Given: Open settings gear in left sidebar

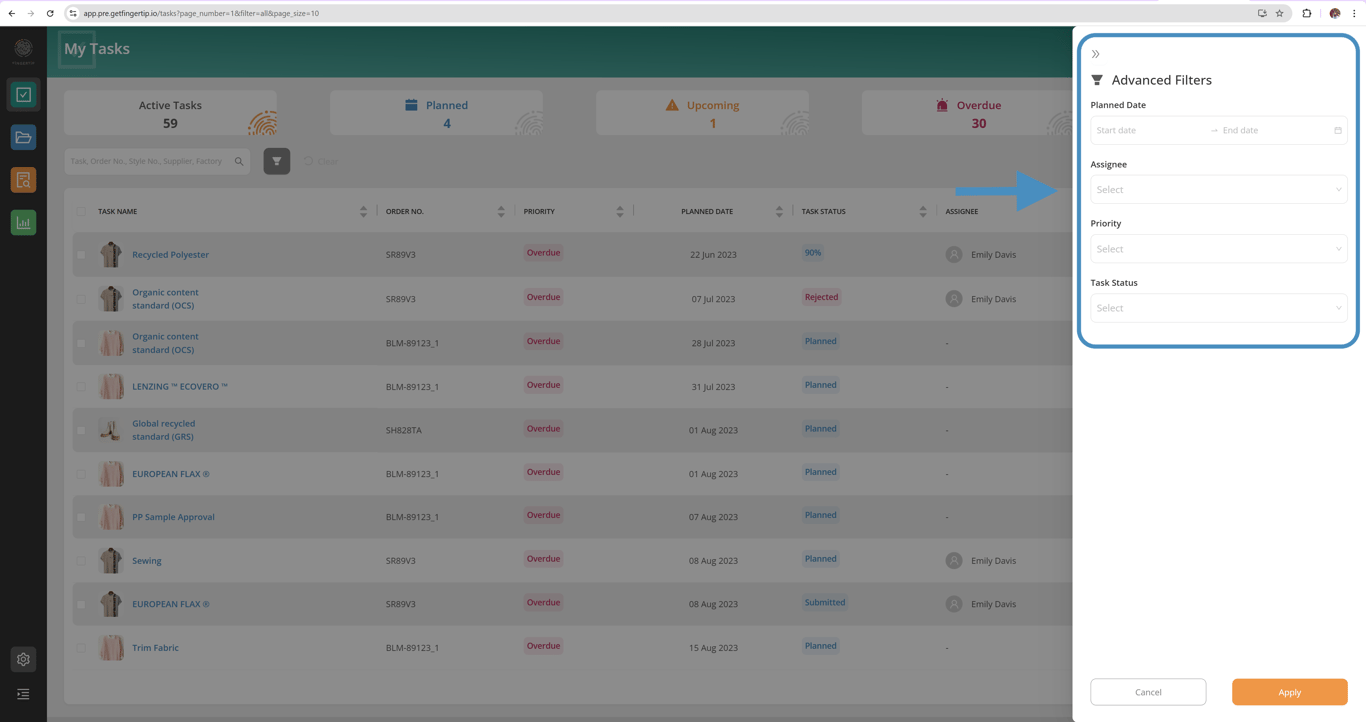Looking at the screenshot, I should click(x=23, y=659).
